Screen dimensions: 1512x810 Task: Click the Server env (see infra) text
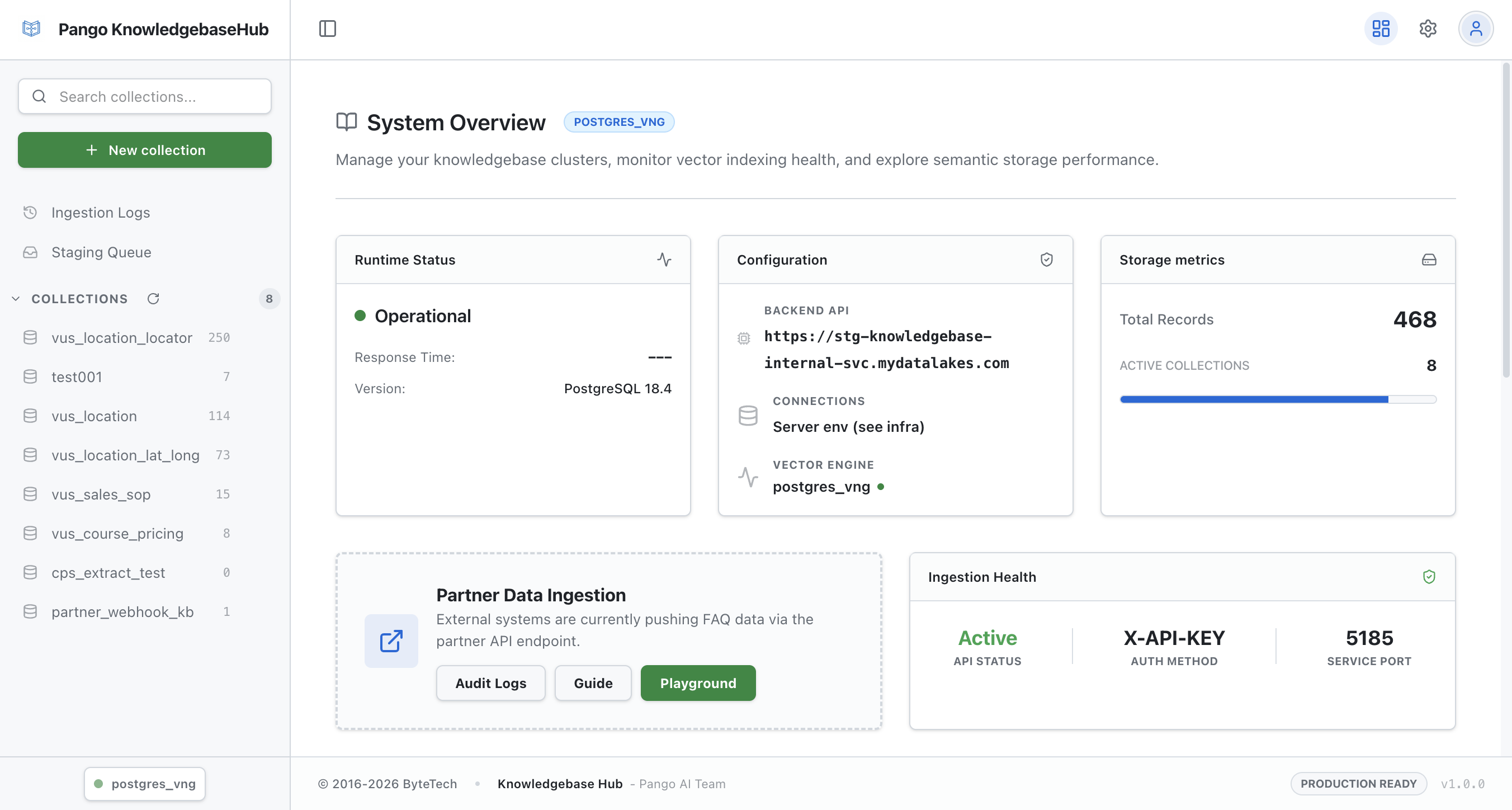848,427
